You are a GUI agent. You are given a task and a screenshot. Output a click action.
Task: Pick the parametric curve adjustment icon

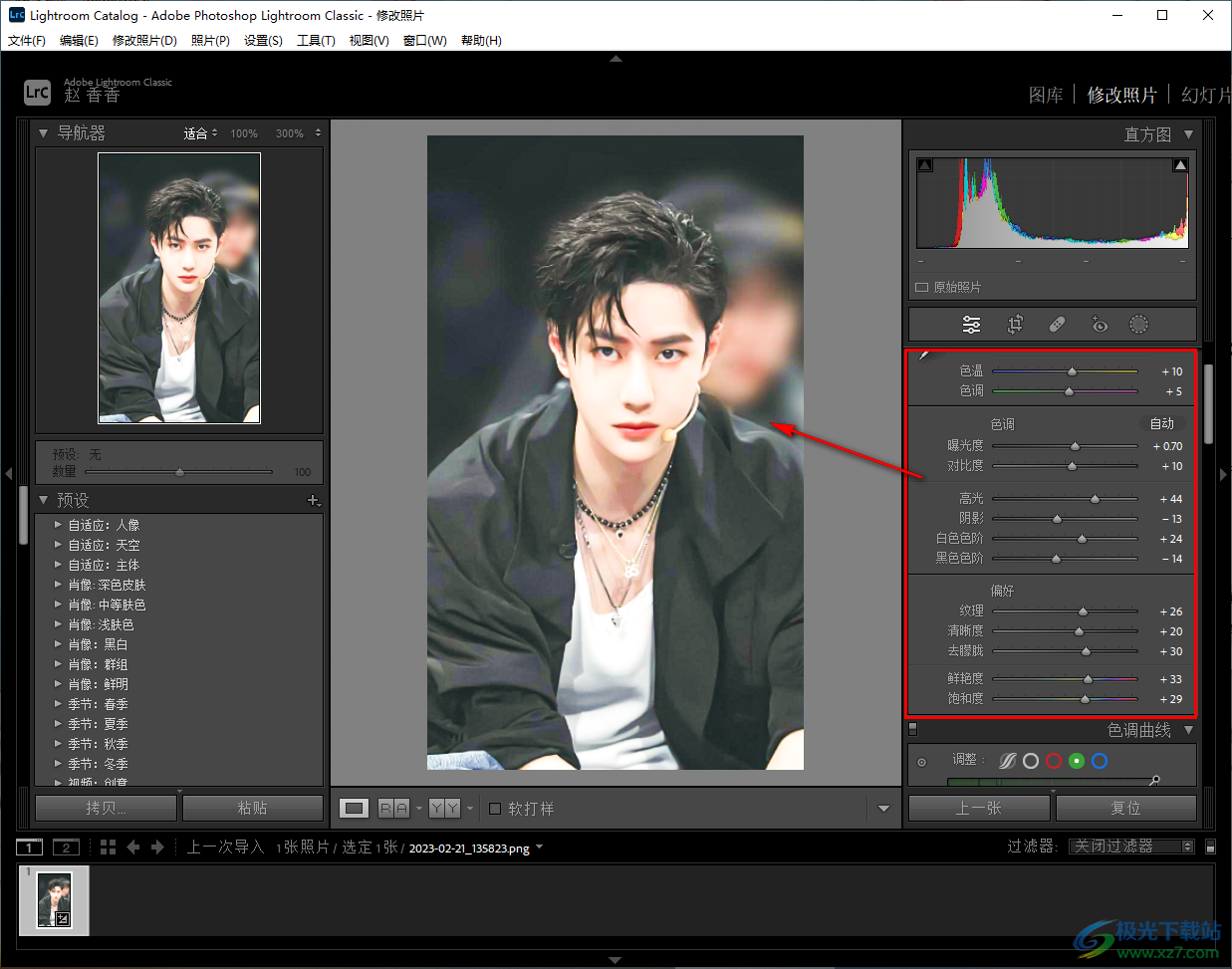tap(1008, 761)
